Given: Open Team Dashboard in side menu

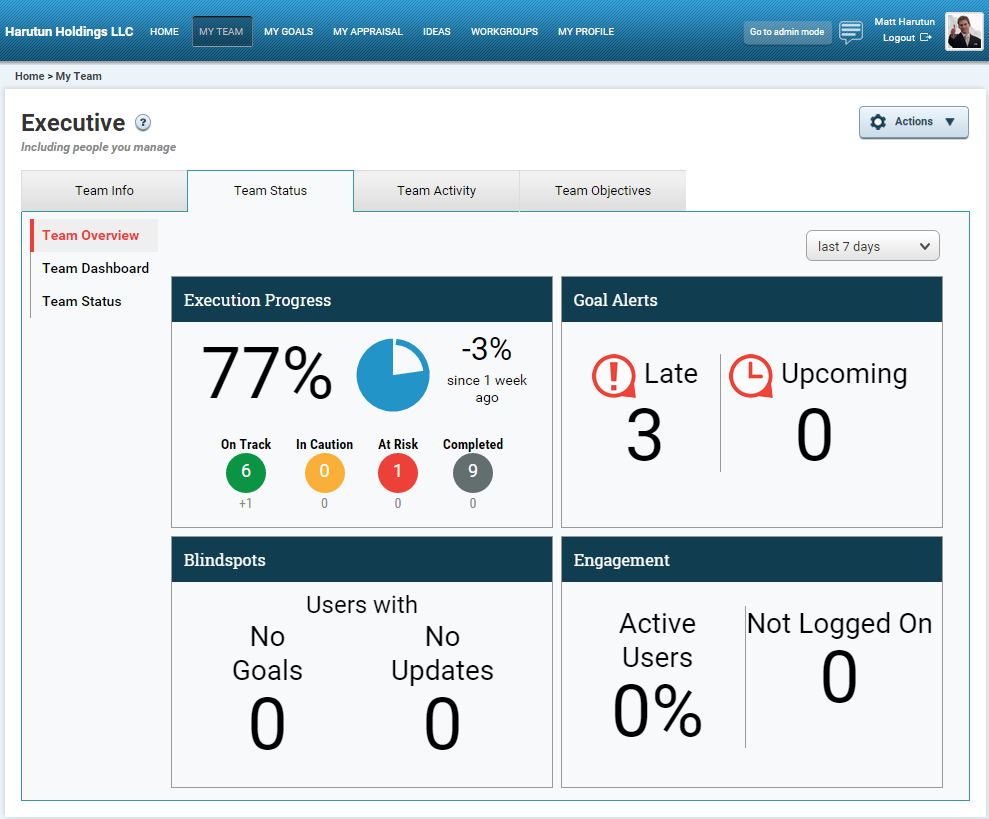Looking at the screenshot, I should pos(95,268).
